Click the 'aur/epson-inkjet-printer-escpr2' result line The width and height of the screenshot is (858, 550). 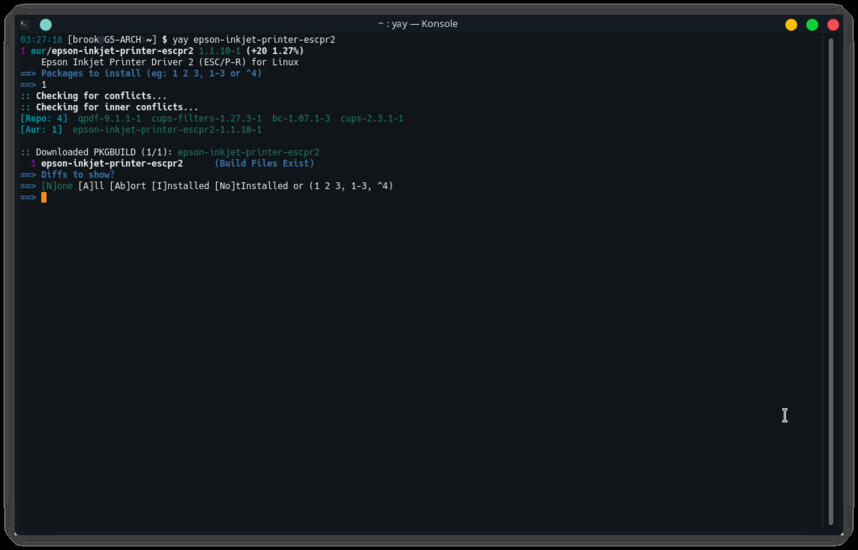coord(162,51)
